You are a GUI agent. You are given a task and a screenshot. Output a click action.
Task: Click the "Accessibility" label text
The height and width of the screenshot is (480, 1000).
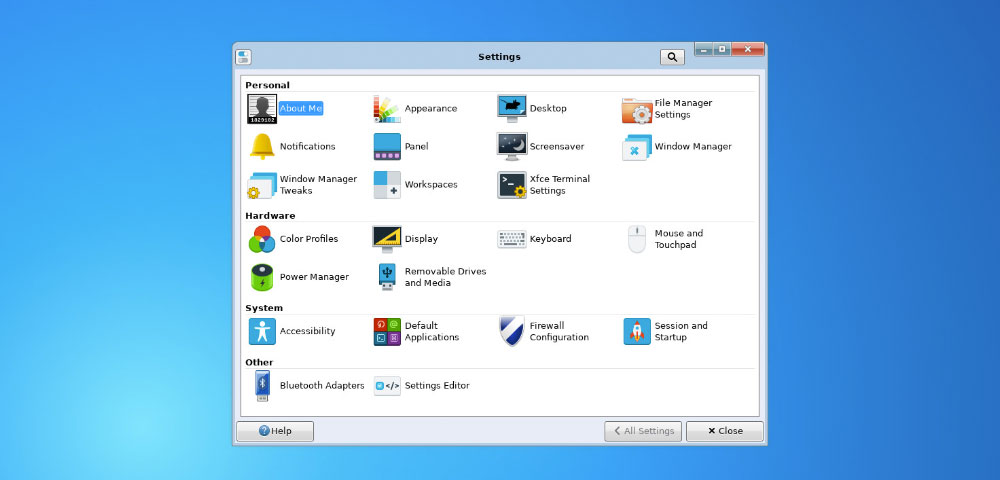pyautogui.click(x=307, y=331)
